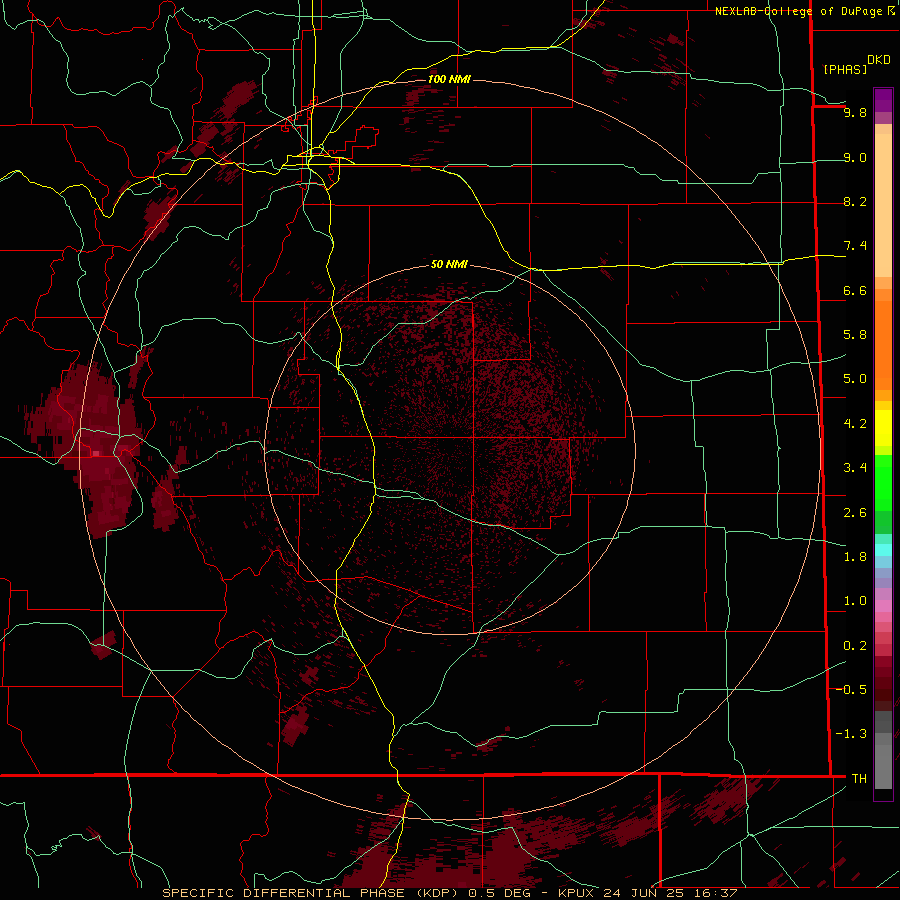Select the 4.2 scale label
Viewport: 900px width, 900px height.
pos(855,424)
